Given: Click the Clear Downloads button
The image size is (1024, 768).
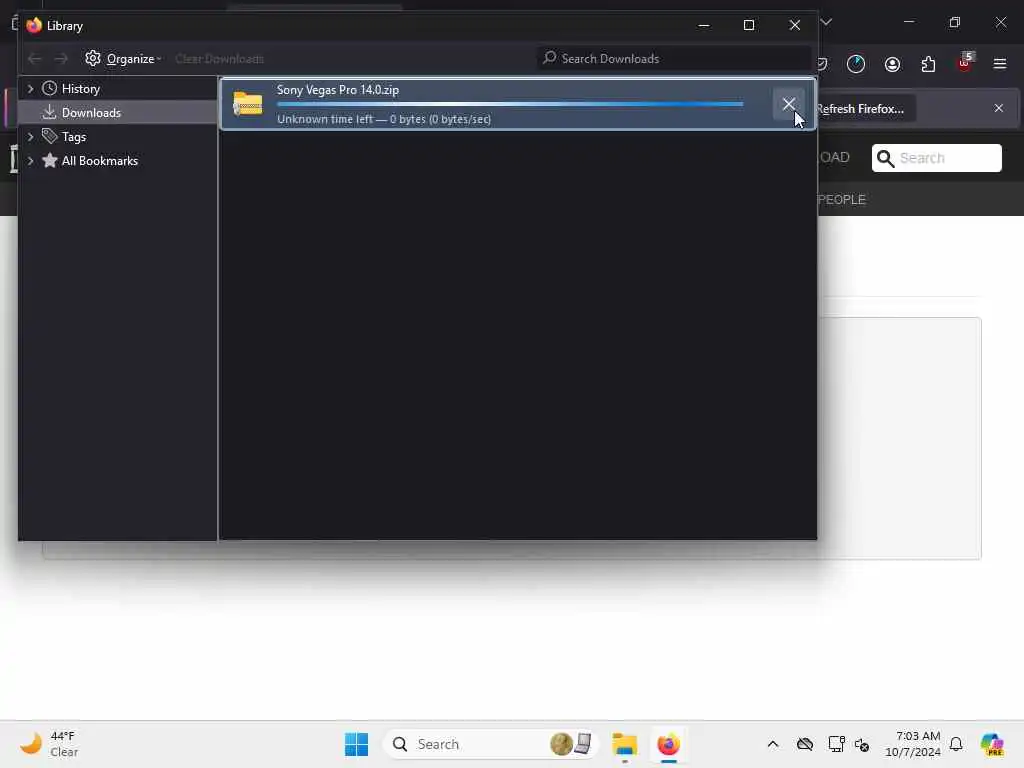Looking at the screenshot, I should 219,59.
